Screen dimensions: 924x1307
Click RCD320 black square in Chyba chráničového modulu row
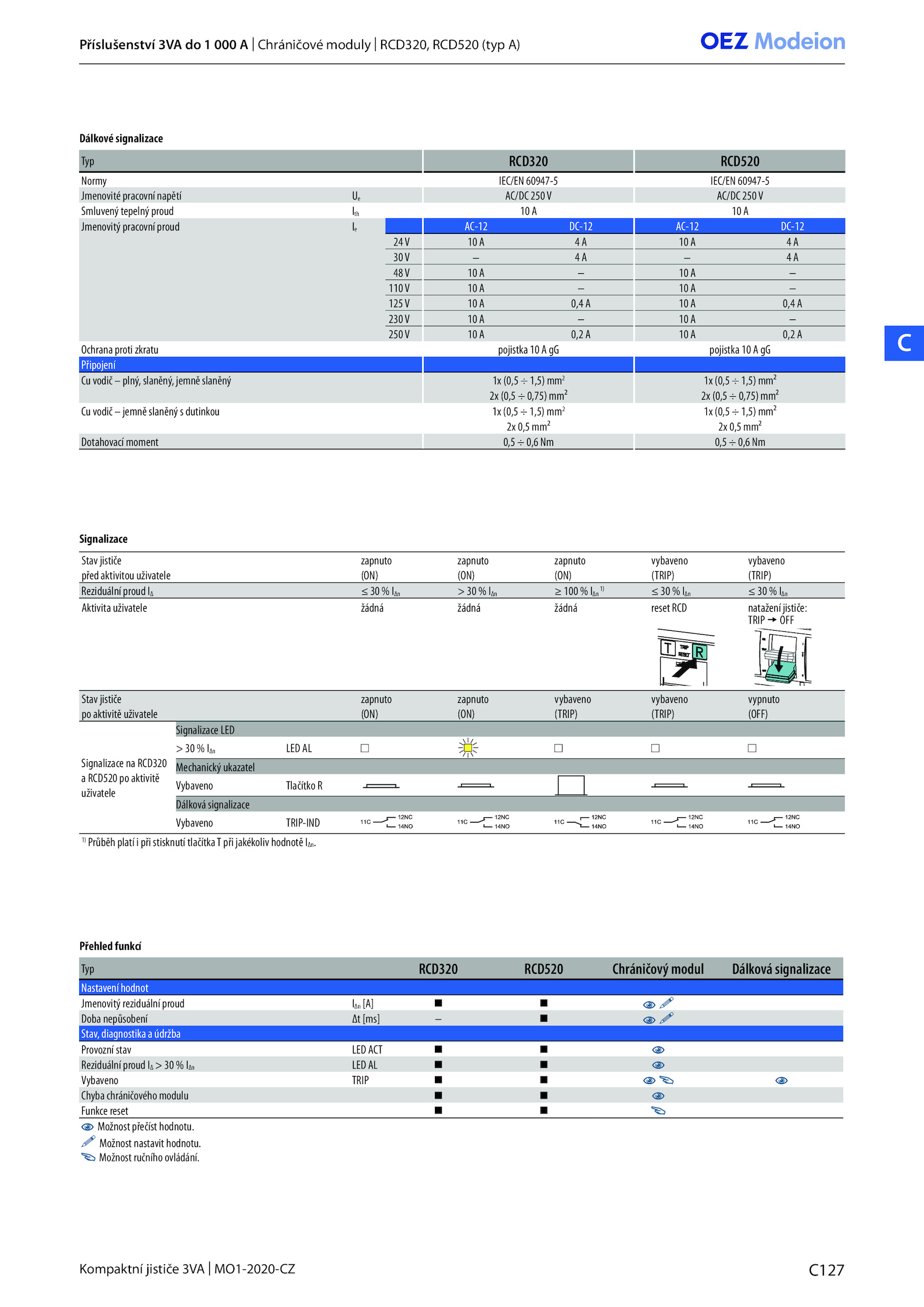coord(438,1095)
